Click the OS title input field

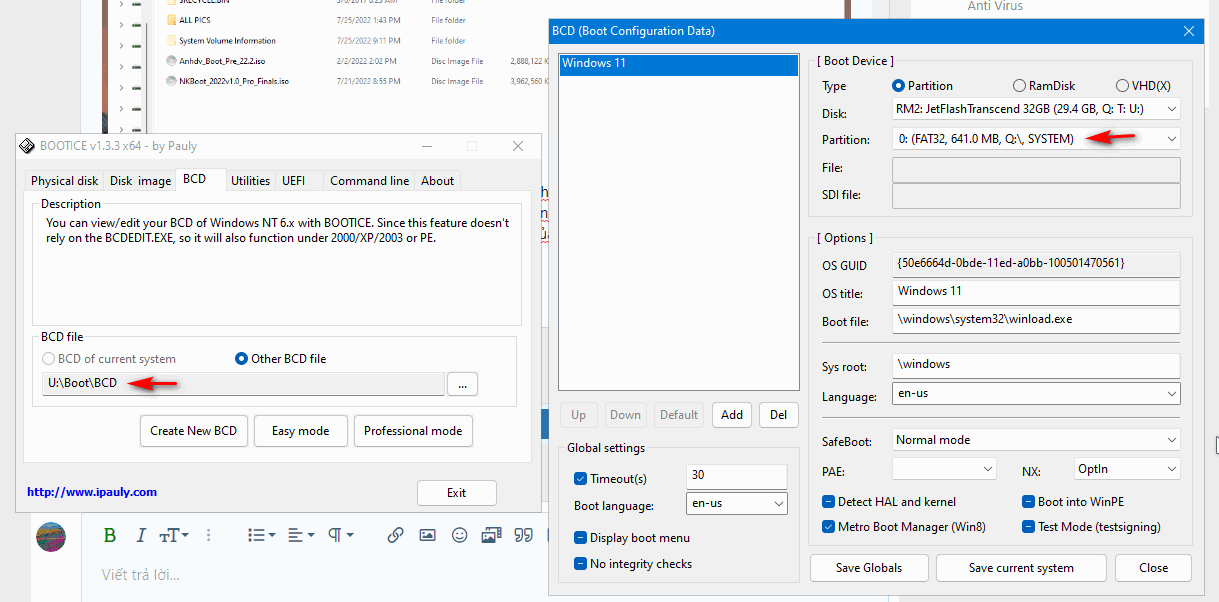tap(1036, 292)
